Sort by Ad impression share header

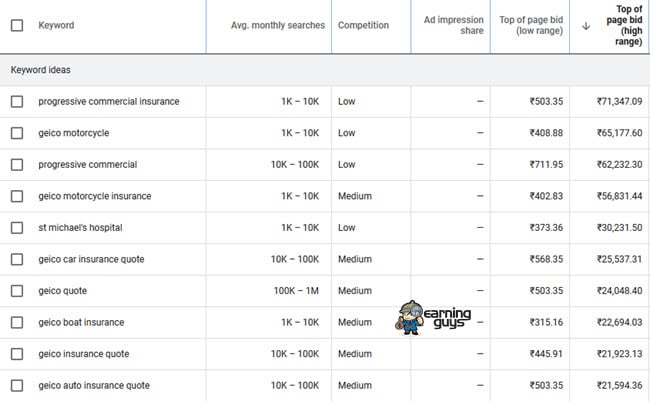click(454, 25)
